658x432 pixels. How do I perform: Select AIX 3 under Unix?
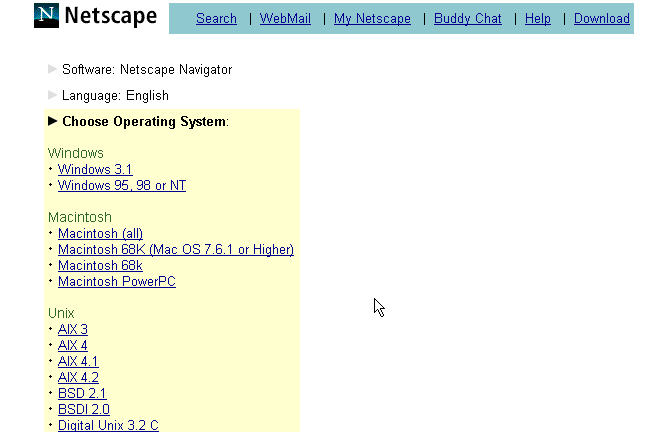pos(73,330)
